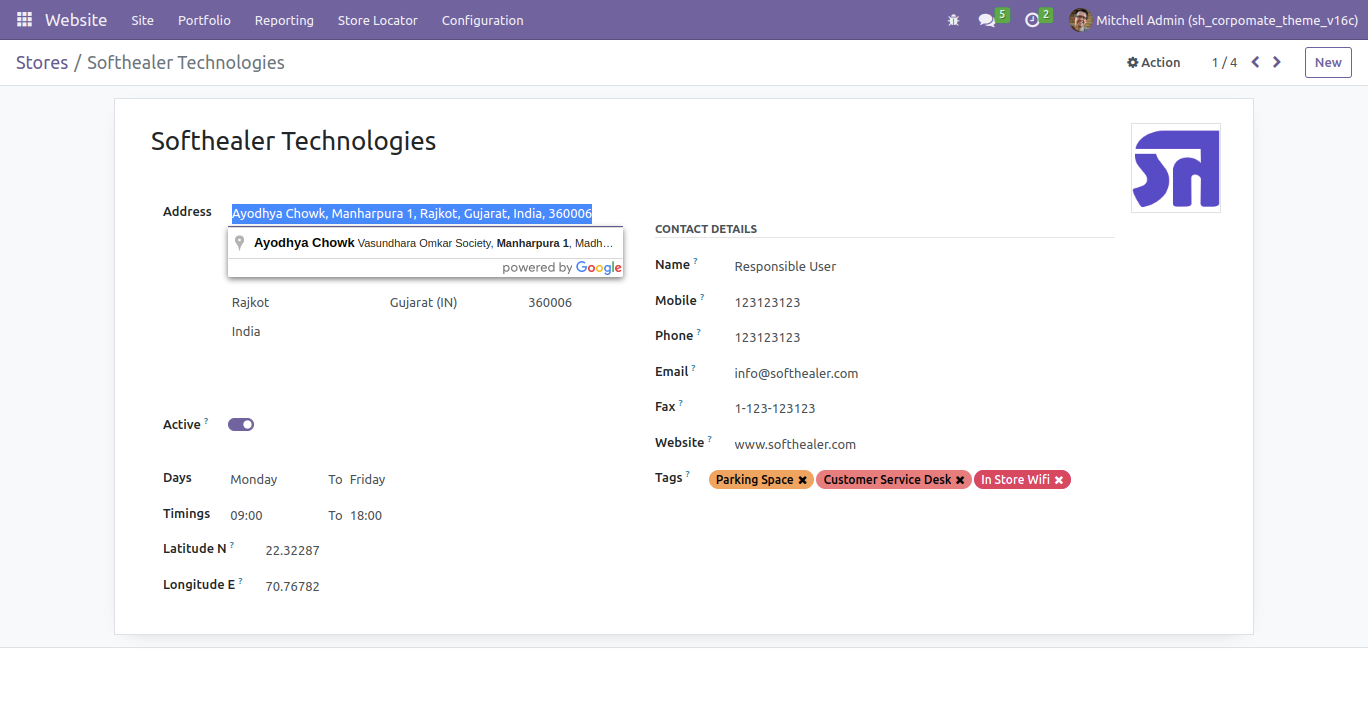The image size is (1368, 710).
Task: Show help tooltip for Website field
Action: (x=710, y=439)
